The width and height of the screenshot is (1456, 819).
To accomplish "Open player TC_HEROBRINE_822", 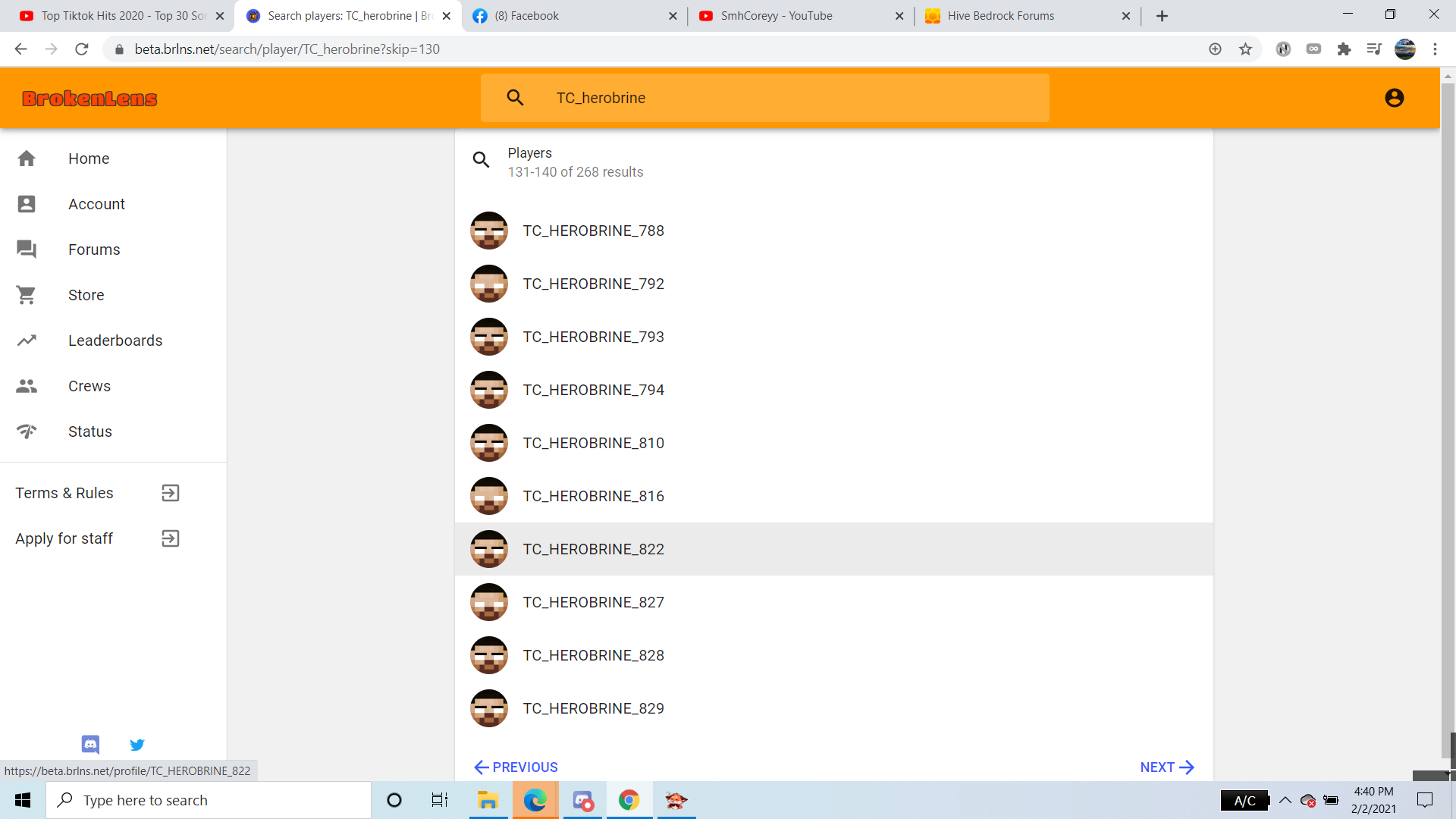I will pos(834,549).
